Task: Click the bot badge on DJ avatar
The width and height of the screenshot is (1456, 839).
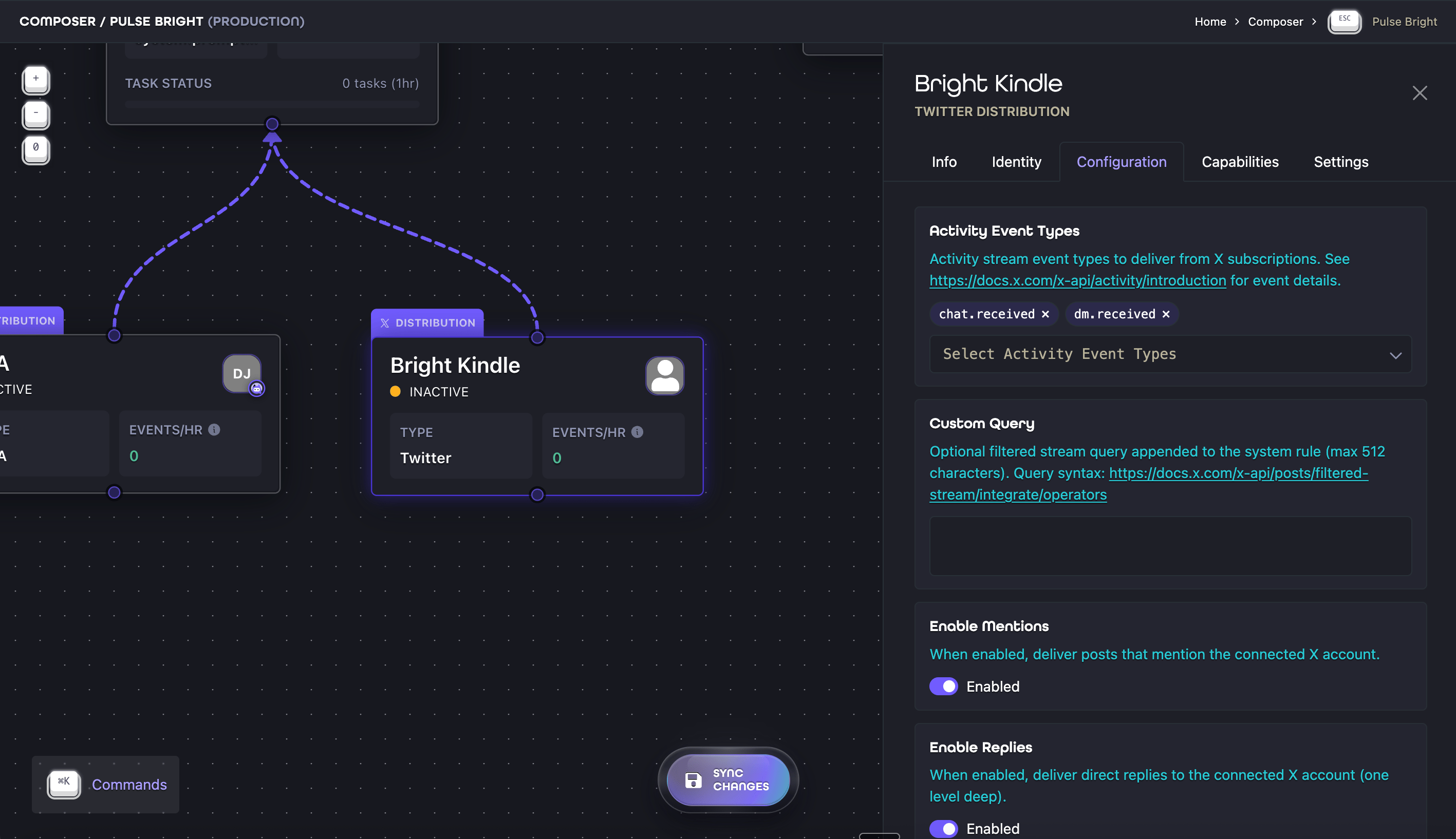Action: (256, 389)
